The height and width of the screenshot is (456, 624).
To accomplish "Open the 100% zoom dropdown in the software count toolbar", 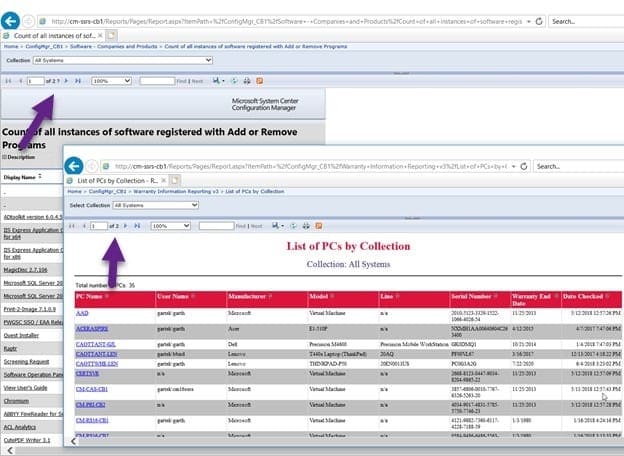I will (111, 81).
